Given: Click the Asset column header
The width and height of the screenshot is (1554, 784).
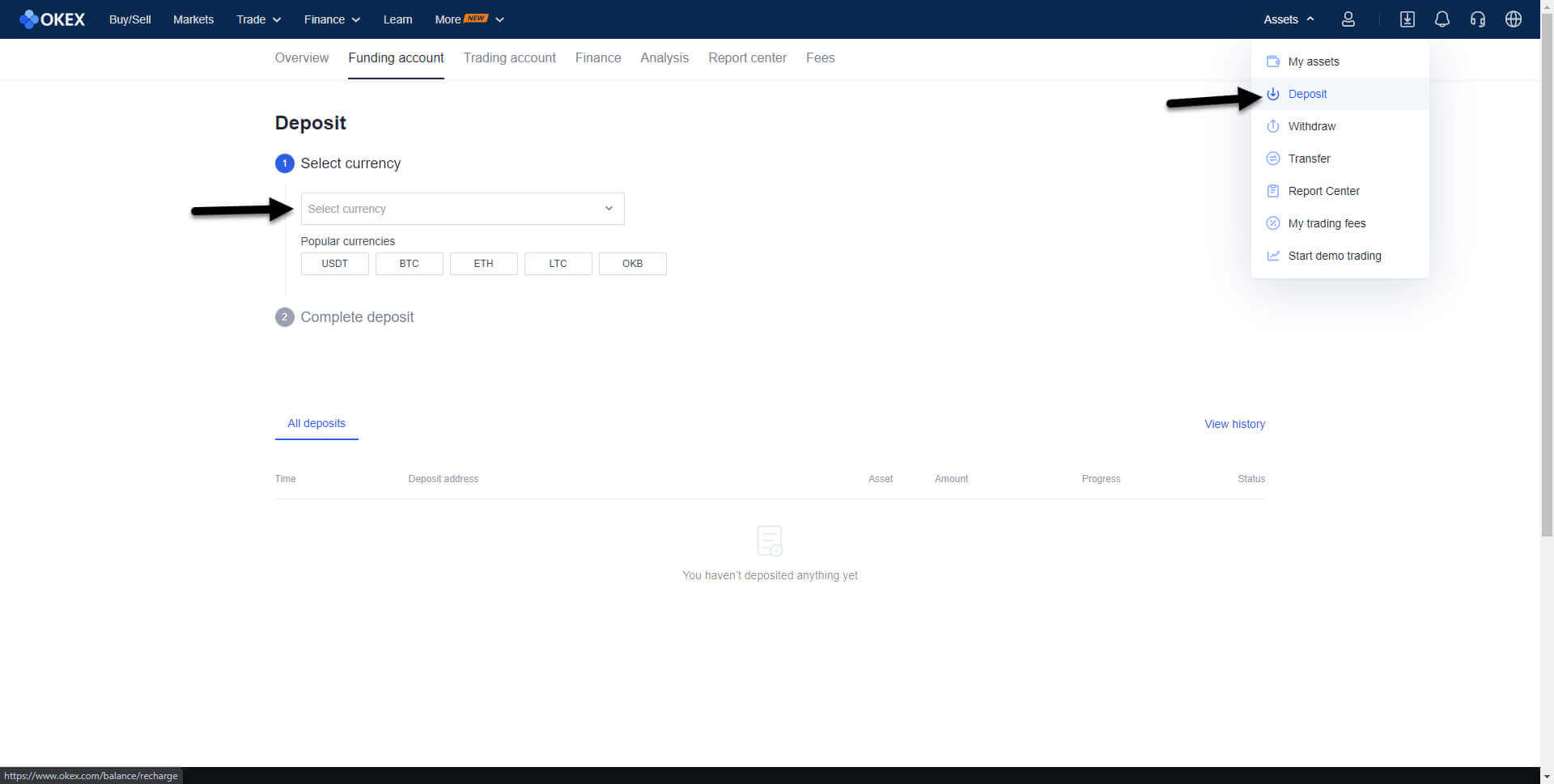Looking at the screenshot, I should 881,479.
